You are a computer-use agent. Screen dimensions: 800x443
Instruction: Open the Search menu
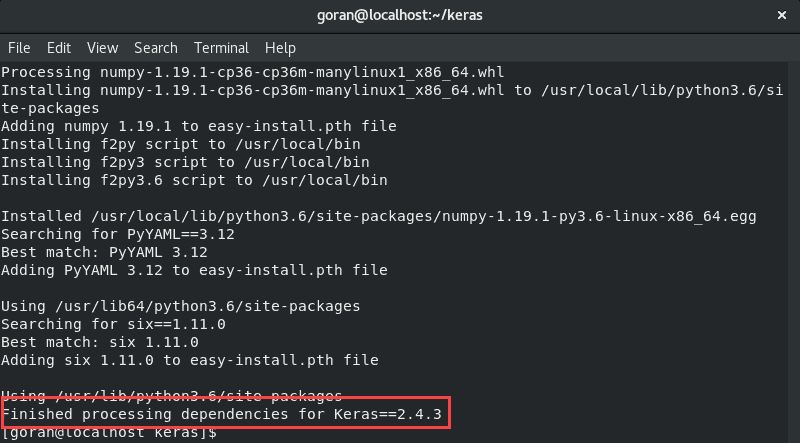click(156, 48)
